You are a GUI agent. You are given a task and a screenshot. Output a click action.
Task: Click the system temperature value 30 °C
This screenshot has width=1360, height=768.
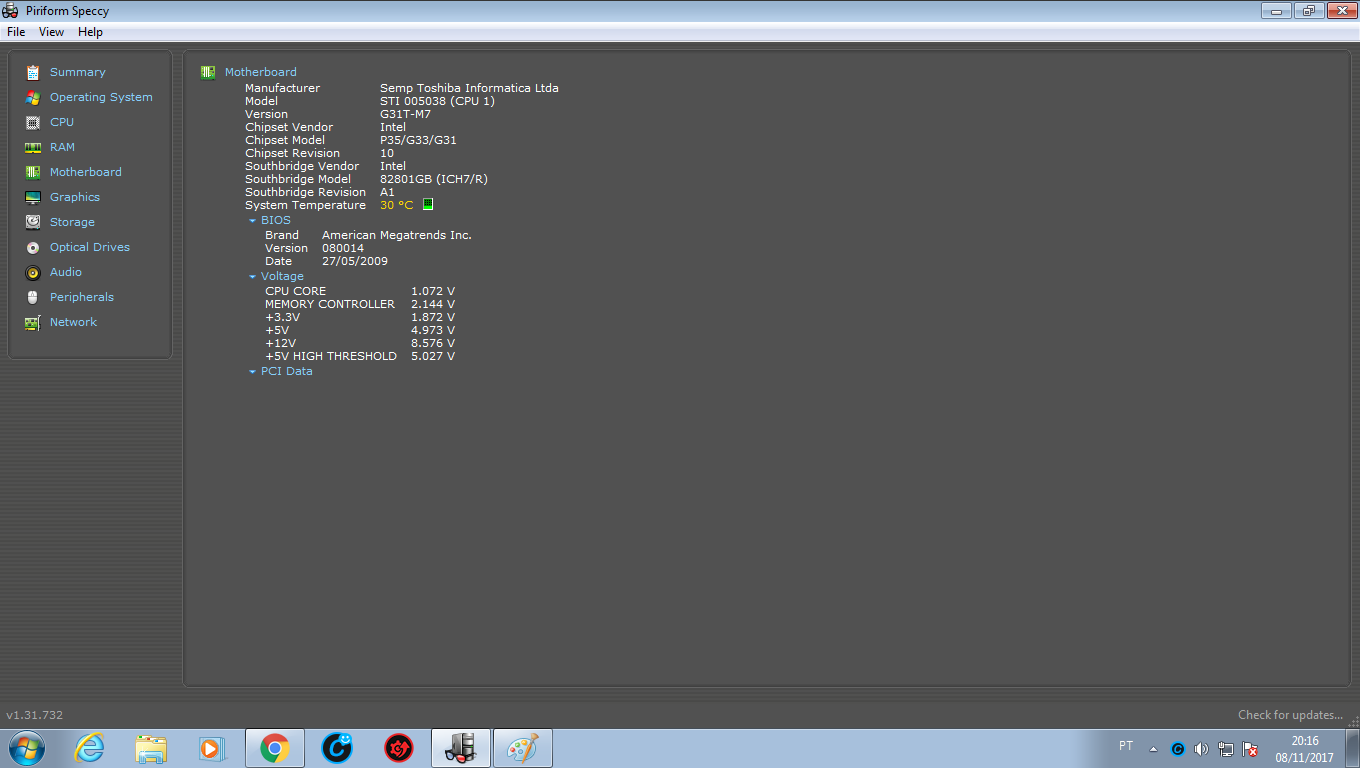pos(396,205)
